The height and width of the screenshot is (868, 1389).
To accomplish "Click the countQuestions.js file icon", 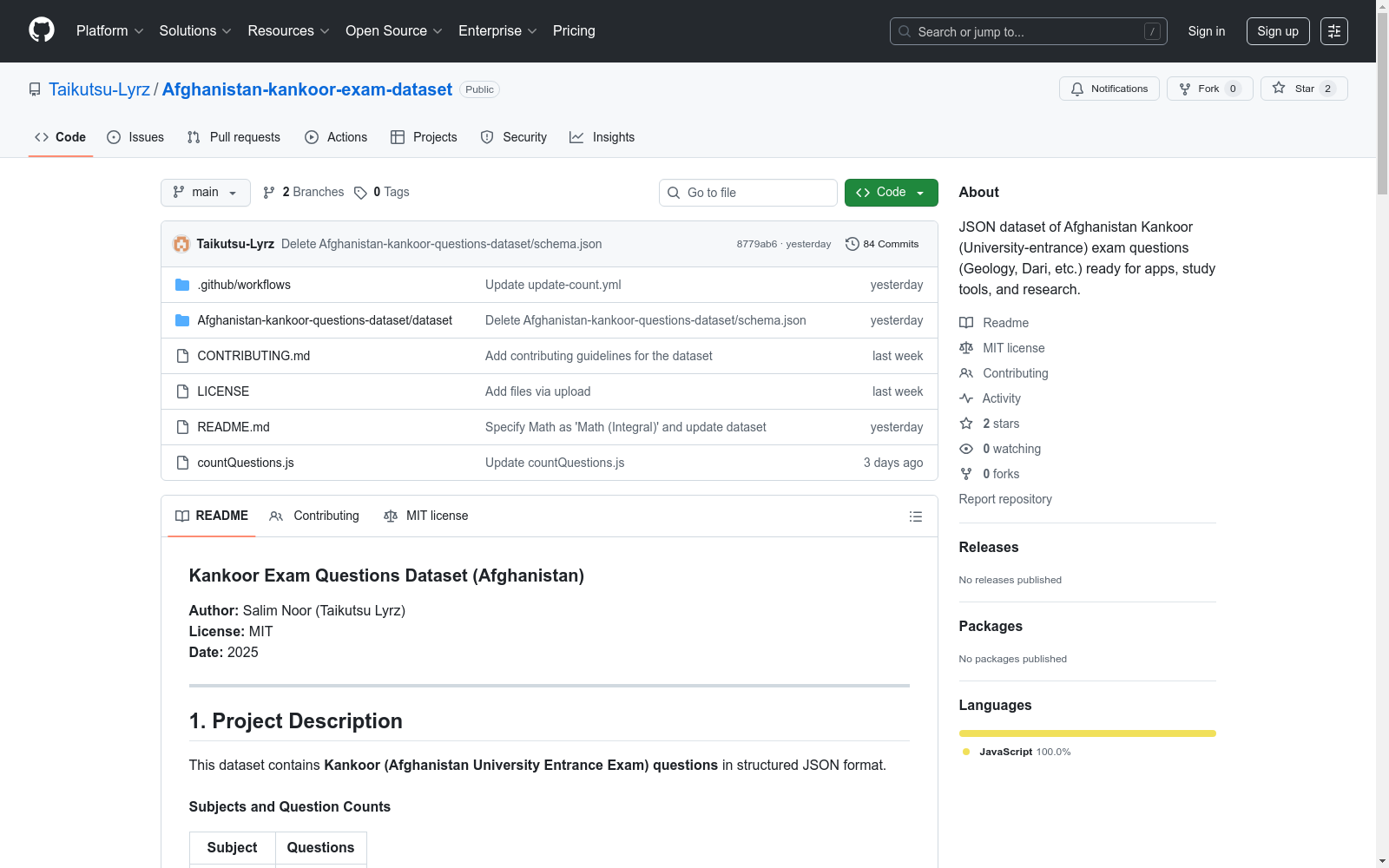I will pos(182,463).
